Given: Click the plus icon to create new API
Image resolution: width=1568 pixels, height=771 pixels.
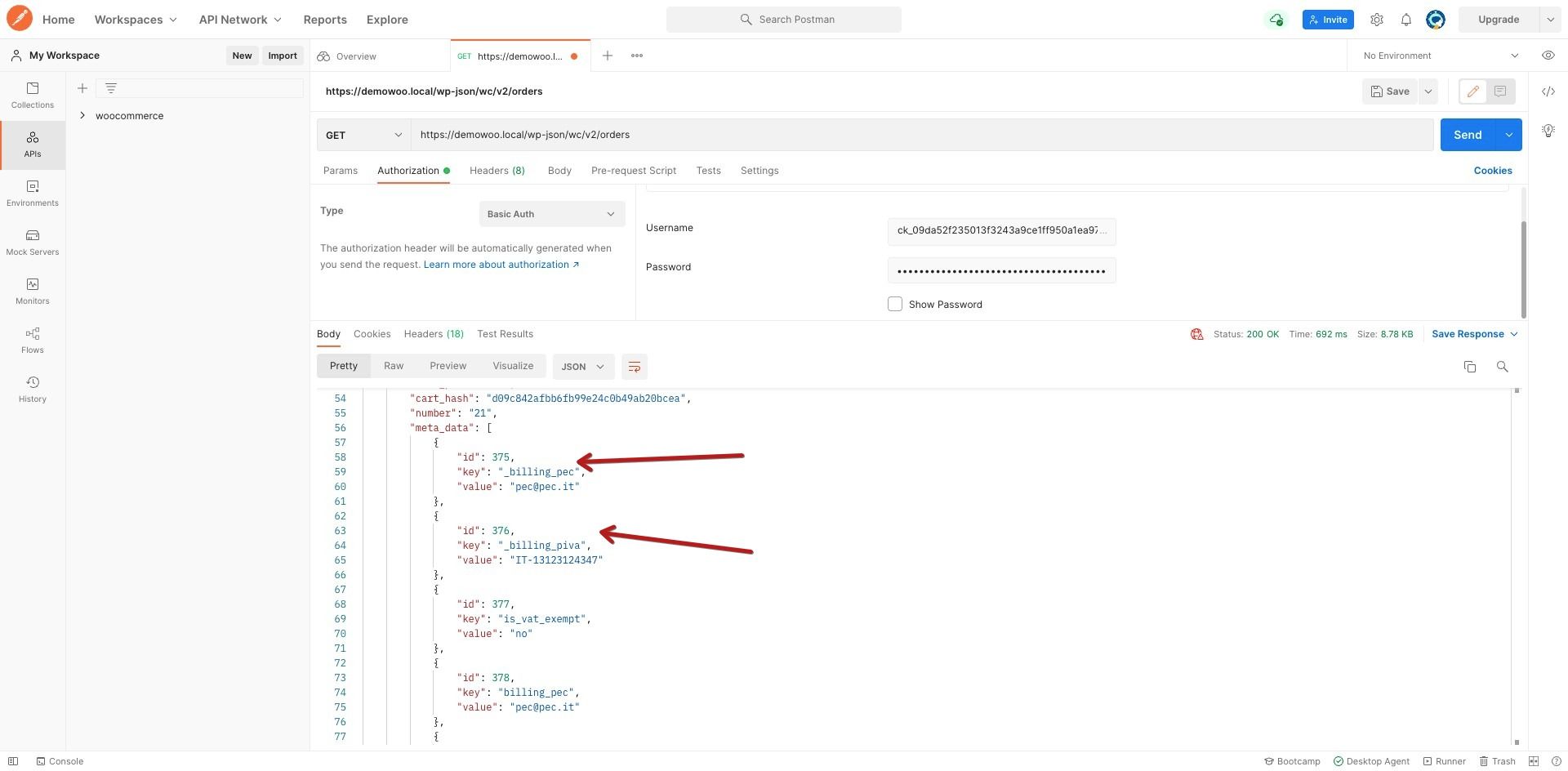Looking at the screenshot, I should (82, 88).
